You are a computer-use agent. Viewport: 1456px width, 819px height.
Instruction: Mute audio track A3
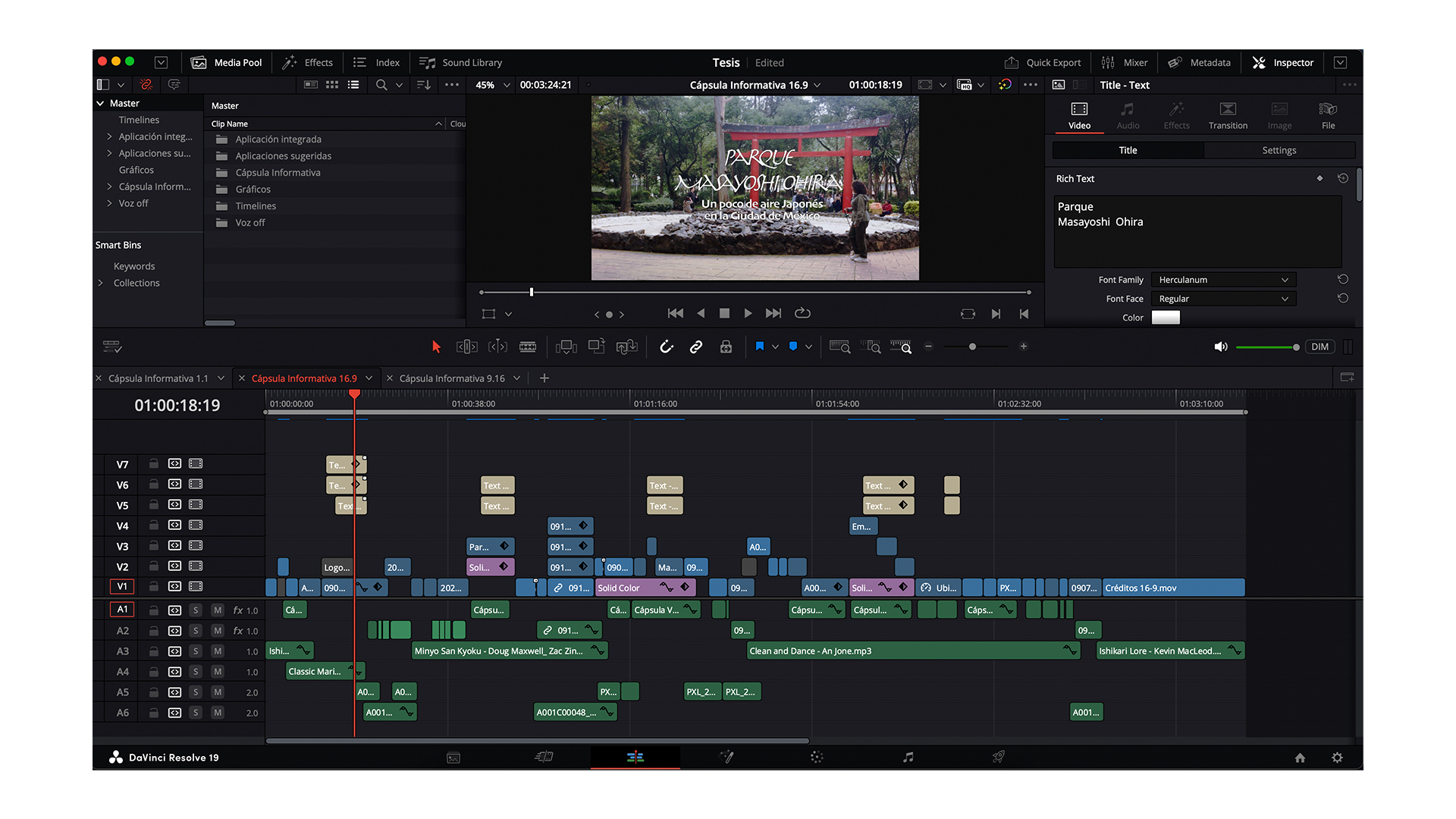(217, 651)
